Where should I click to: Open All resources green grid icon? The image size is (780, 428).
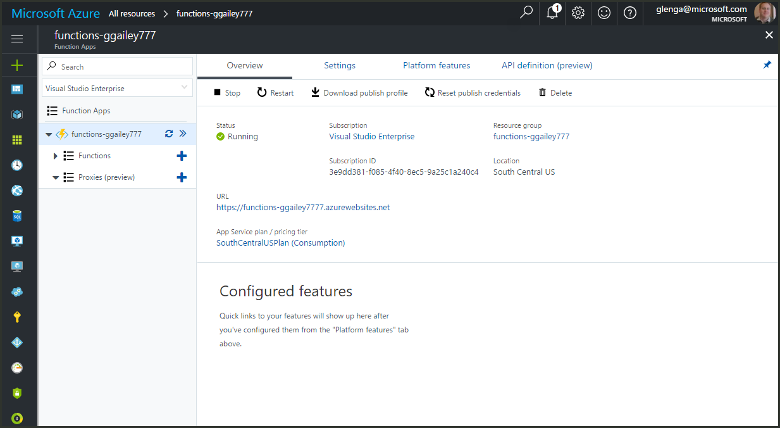click(17, 140)
